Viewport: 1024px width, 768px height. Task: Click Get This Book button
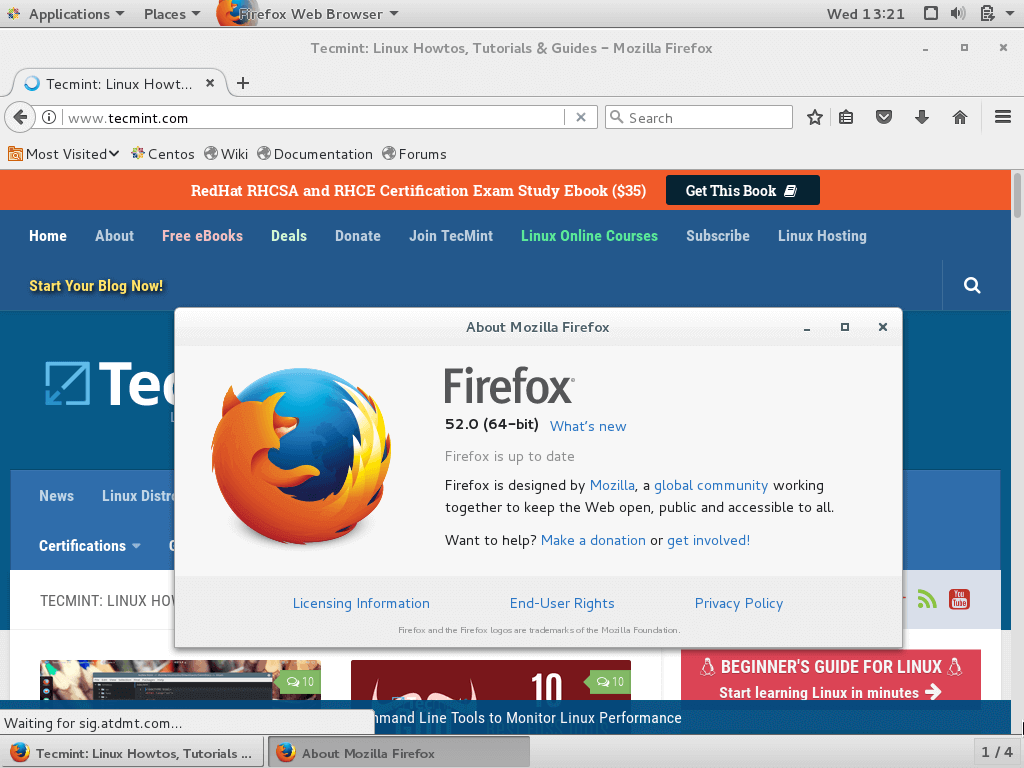[x=743, y=190]
